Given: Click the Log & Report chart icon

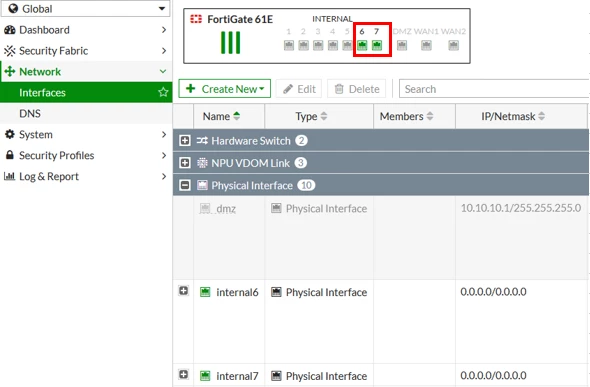Looking at the screenshot, I should (x=9, y=176).
